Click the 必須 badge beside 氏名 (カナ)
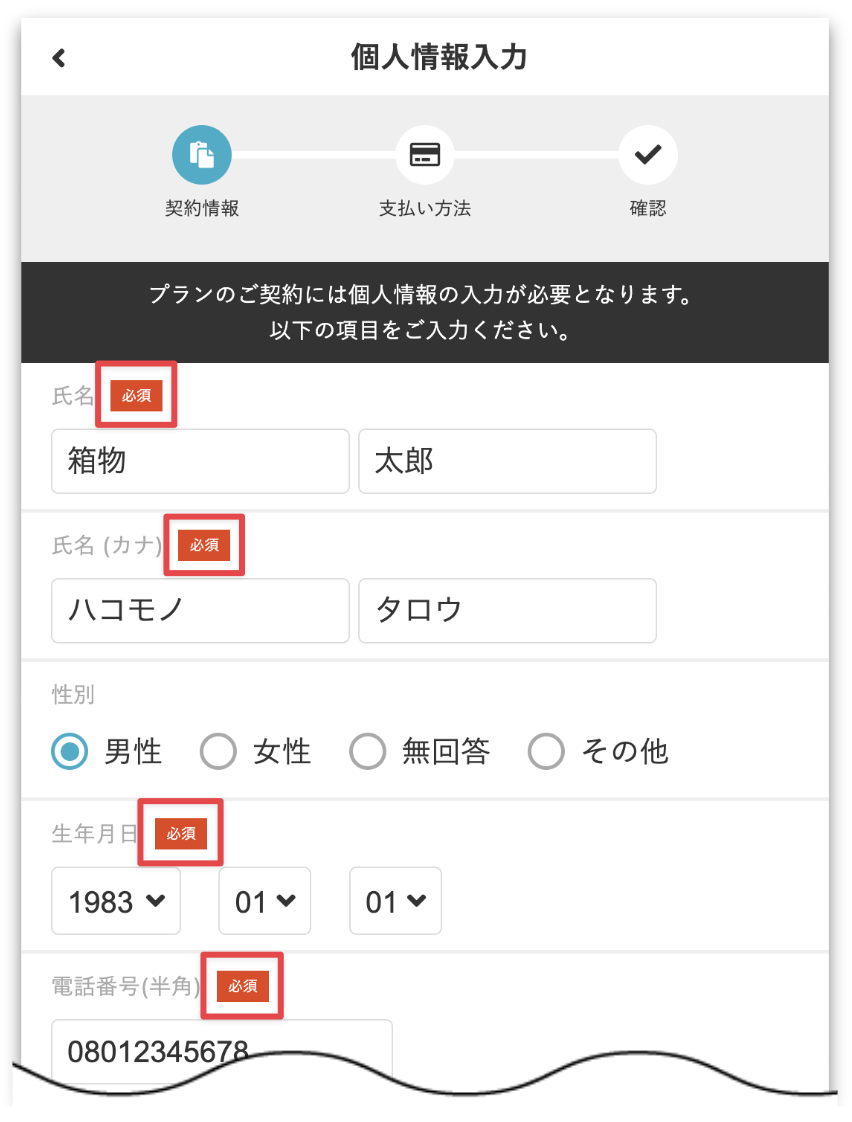The width and height of the screenshot is (852, 1122). 204,545
